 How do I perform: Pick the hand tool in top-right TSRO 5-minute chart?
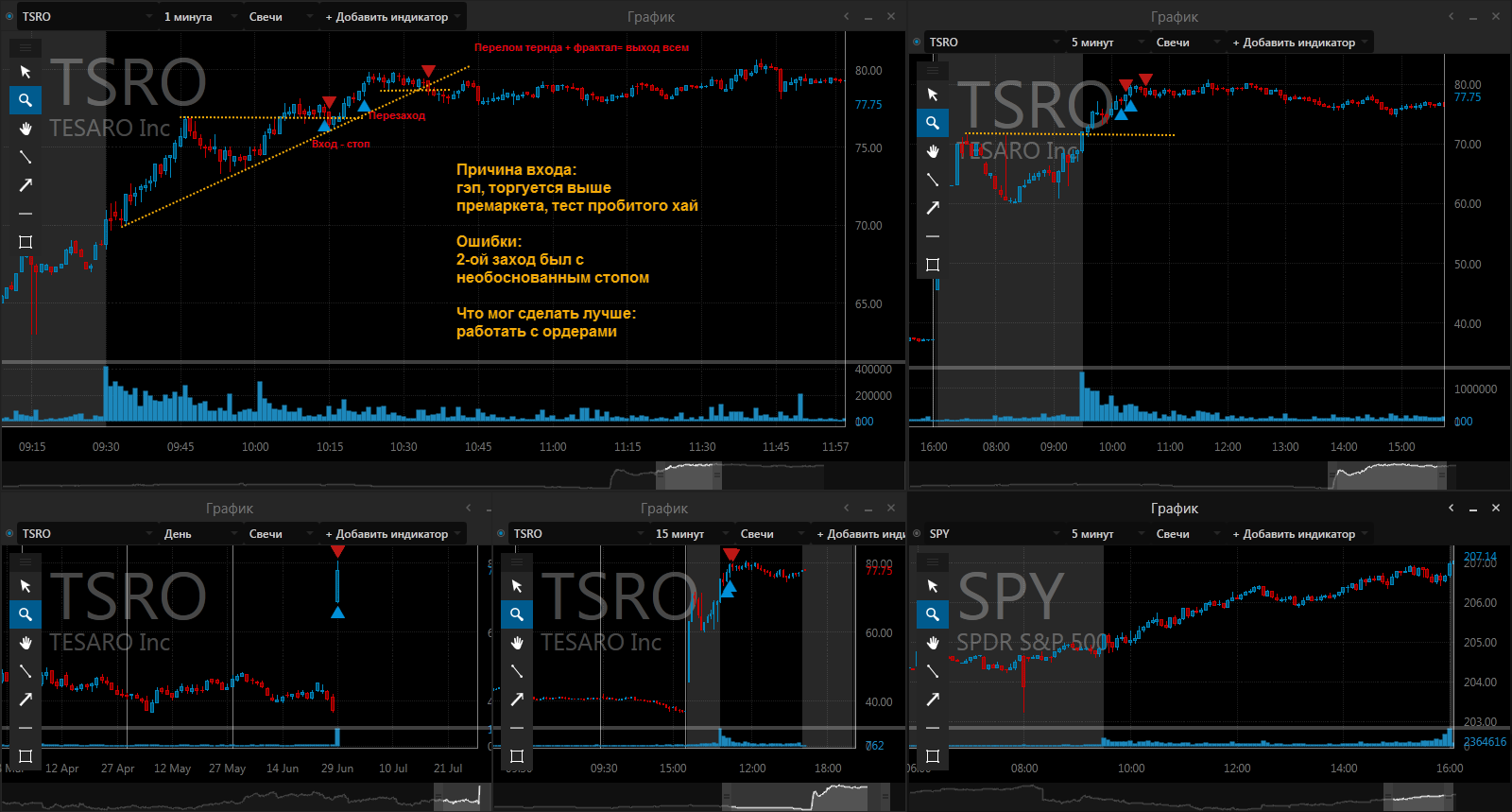[933, 151]
